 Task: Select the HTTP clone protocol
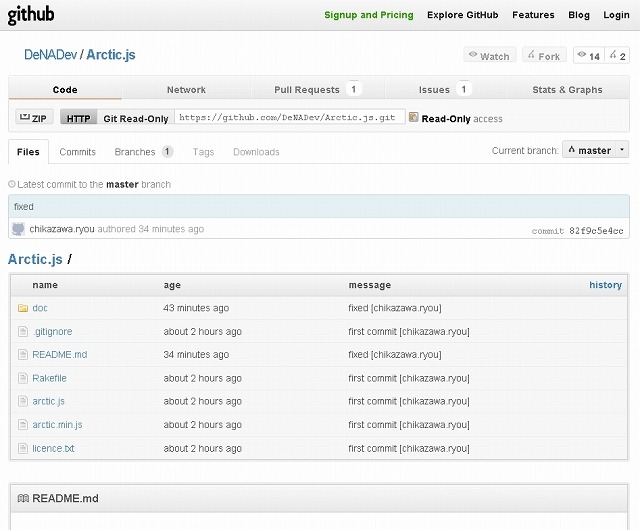(x=78, y=118)
